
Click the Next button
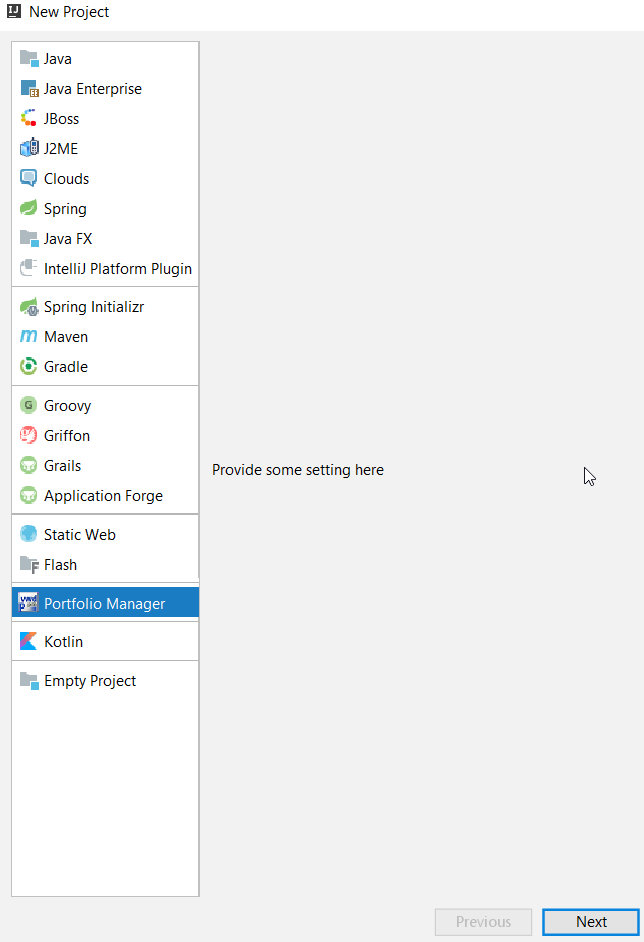point(591,922)
